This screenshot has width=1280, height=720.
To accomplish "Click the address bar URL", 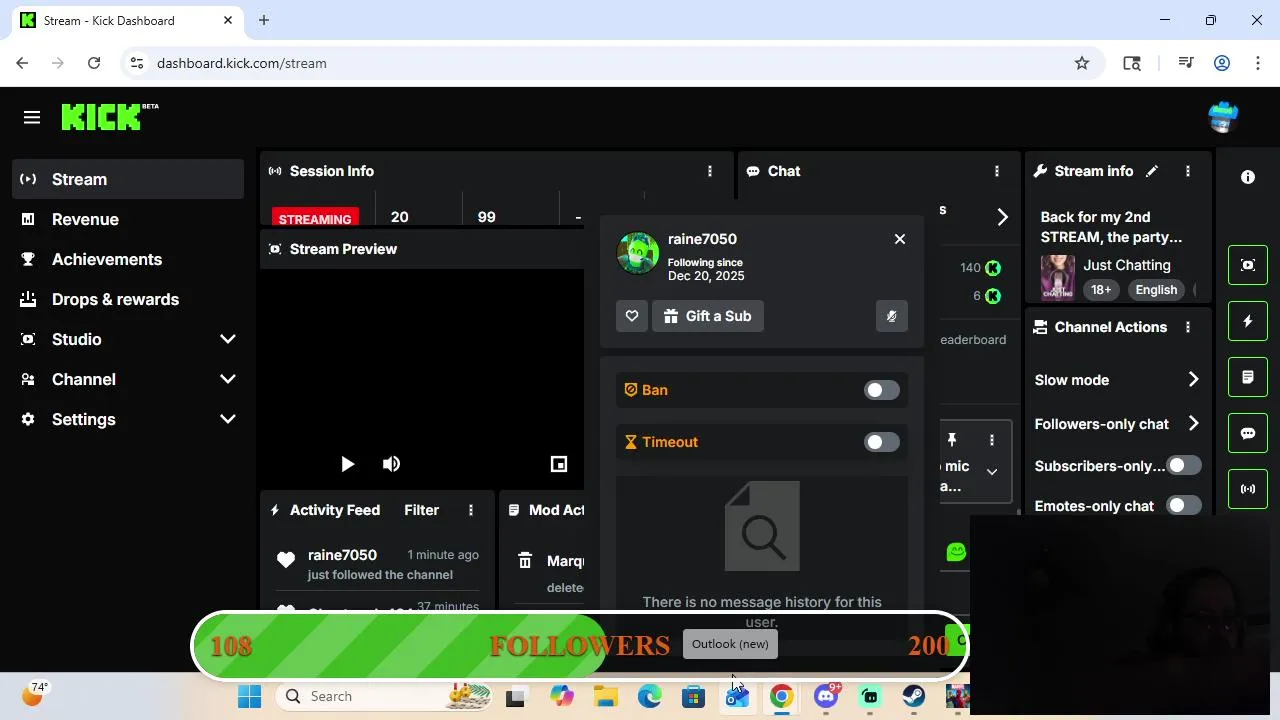I will [242, 63].
